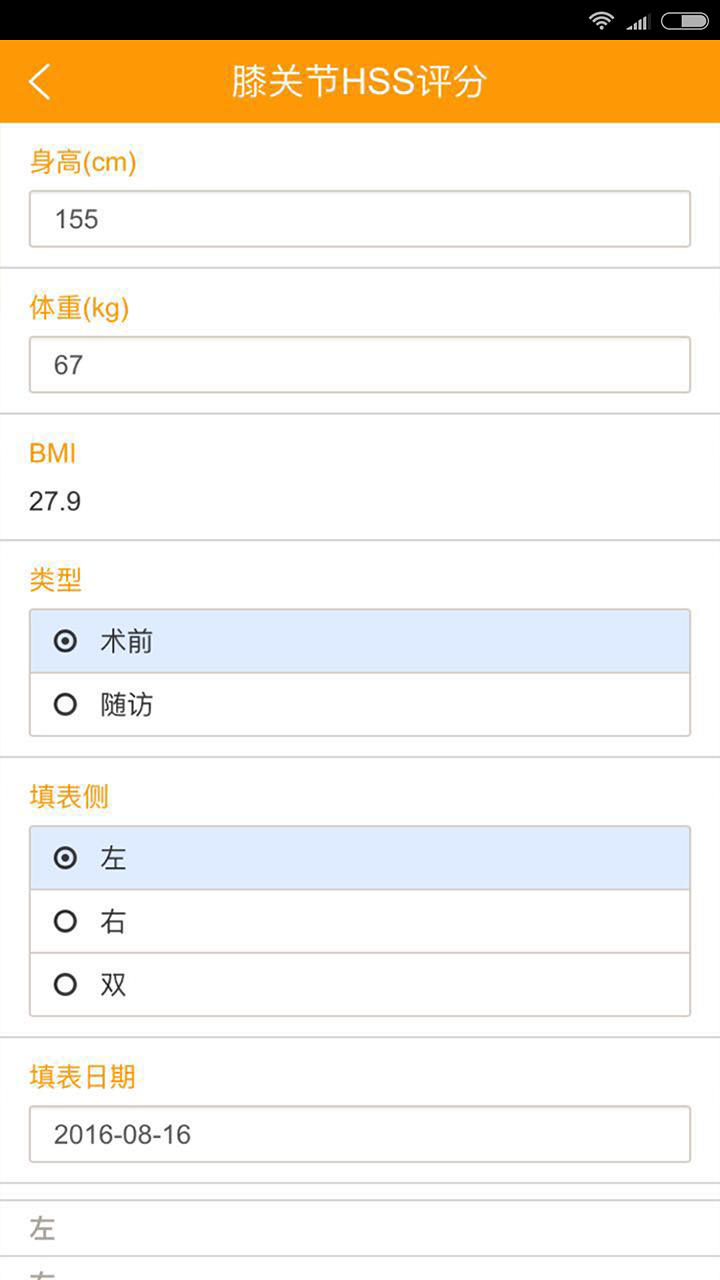Tap the cellular signal icon
This screenshot has height=1280, width=720.
637,21
